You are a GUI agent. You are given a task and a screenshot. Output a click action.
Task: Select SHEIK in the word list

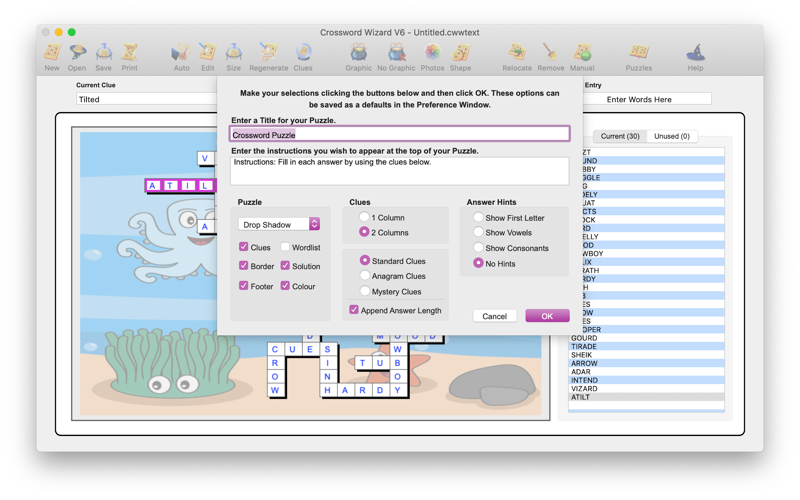646,355
